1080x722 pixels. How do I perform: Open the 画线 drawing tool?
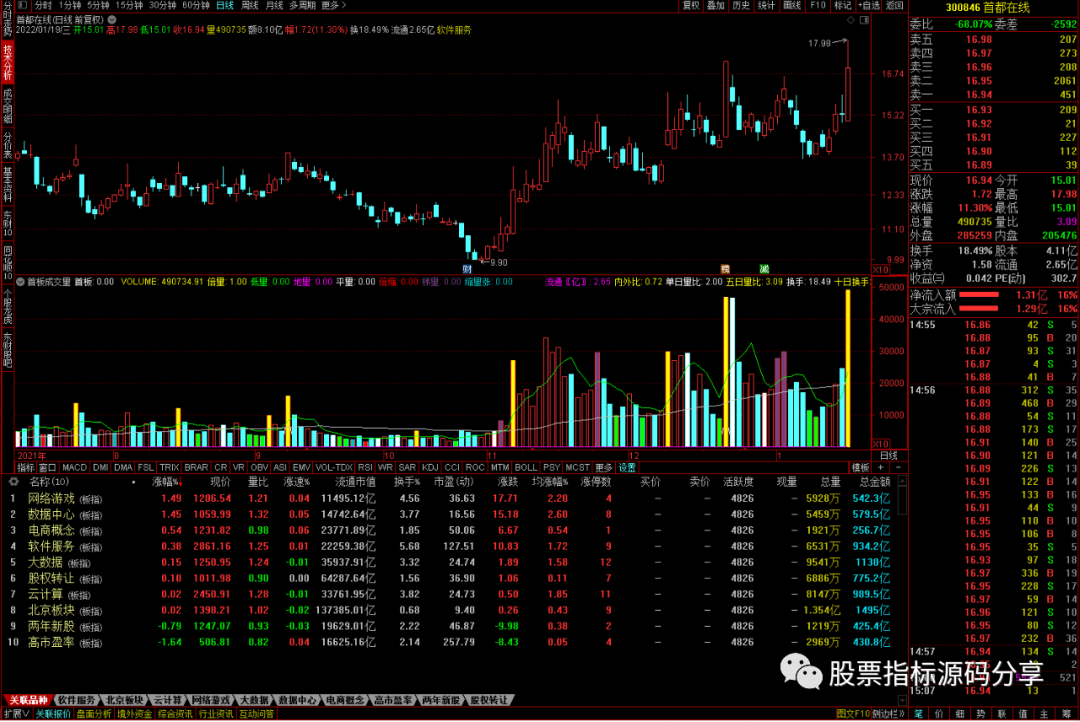point(791,5)
